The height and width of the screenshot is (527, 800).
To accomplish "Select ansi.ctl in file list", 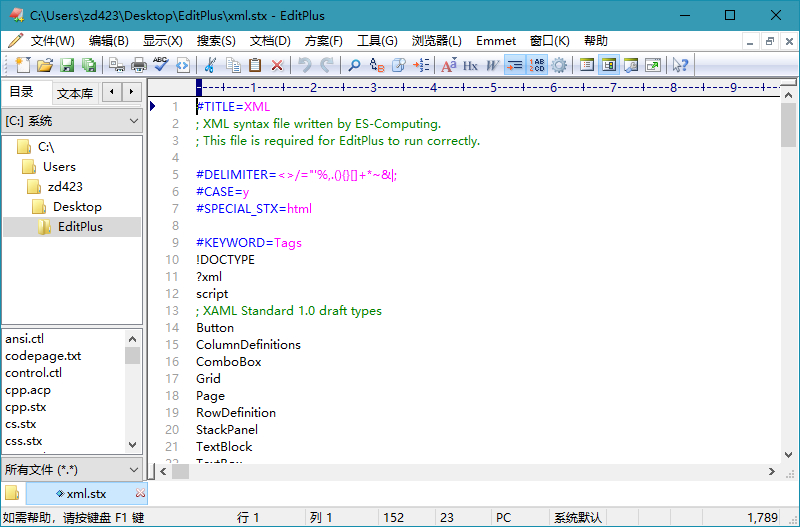I will pos(24,339).
